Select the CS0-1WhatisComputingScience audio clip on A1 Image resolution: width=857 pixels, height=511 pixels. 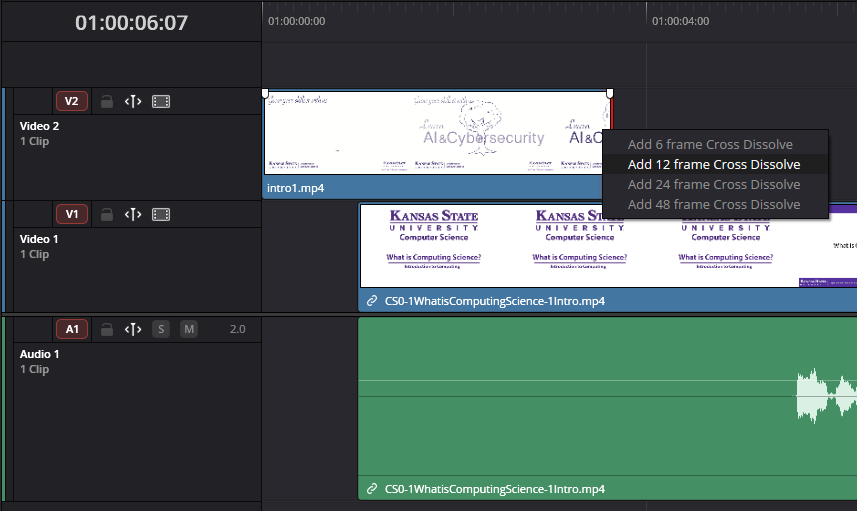[x=608, y=408]
